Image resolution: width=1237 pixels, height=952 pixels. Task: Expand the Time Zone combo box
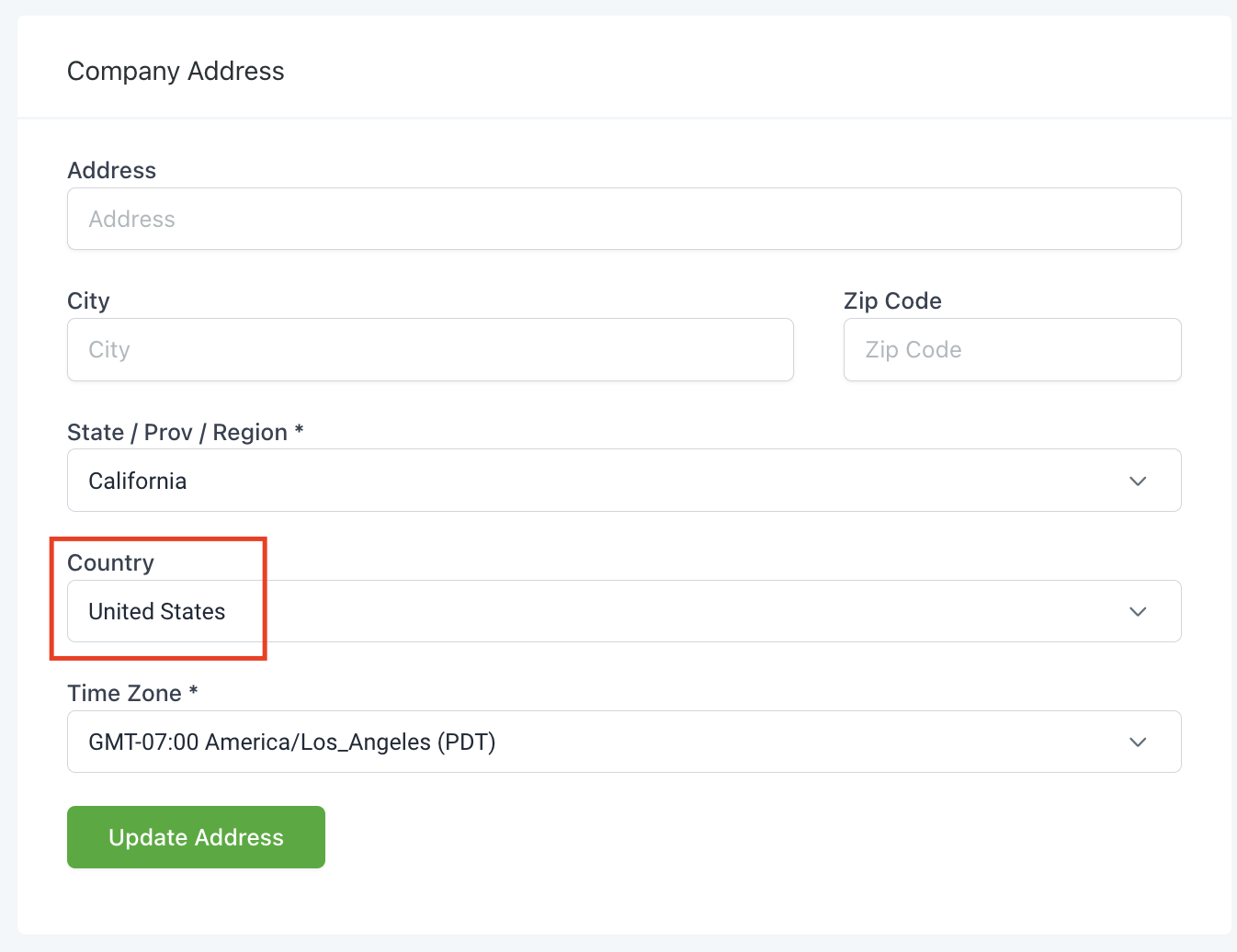click(623, 742)
